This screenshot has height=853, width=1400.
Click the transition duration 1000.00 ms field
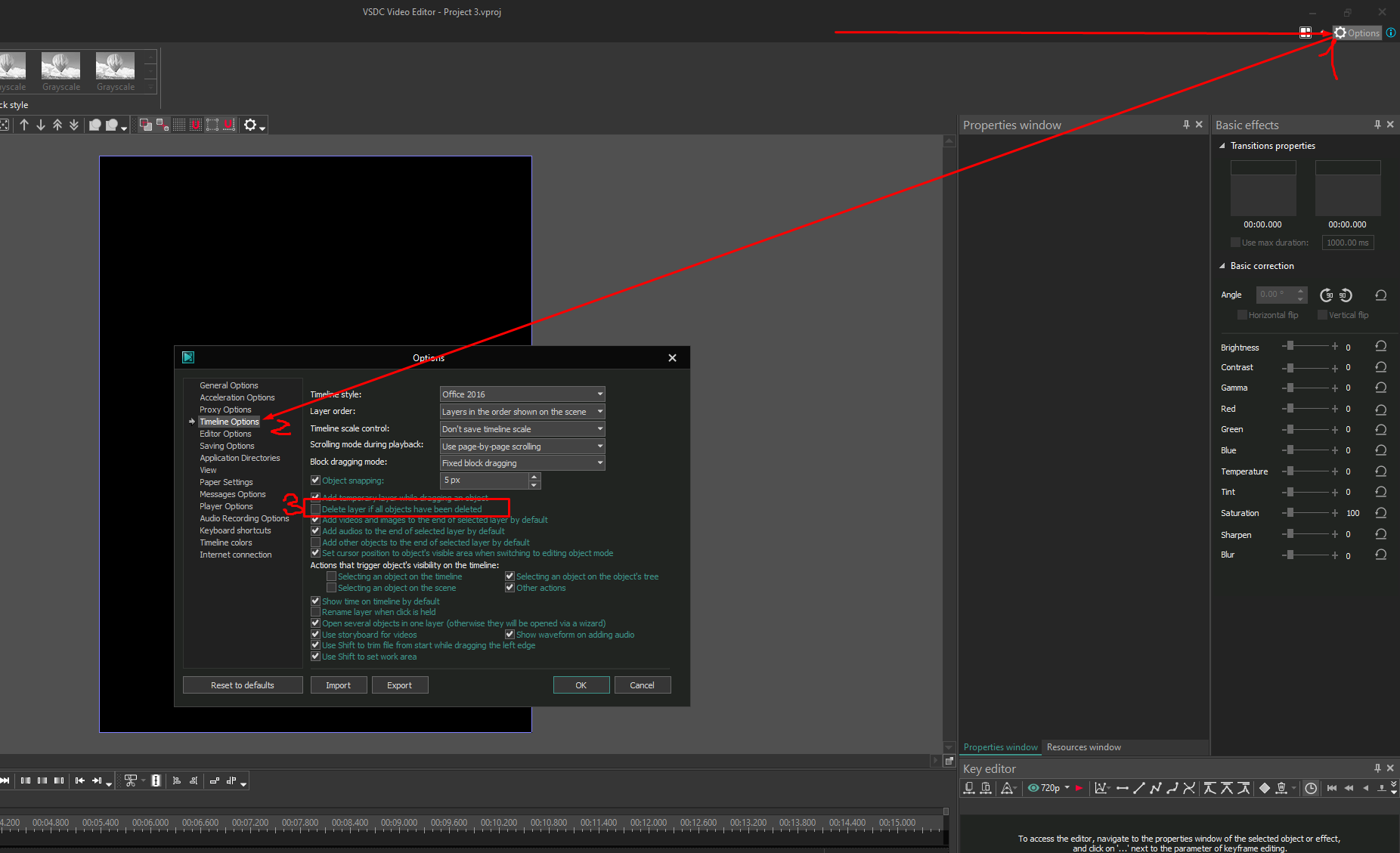(1348, 243)
